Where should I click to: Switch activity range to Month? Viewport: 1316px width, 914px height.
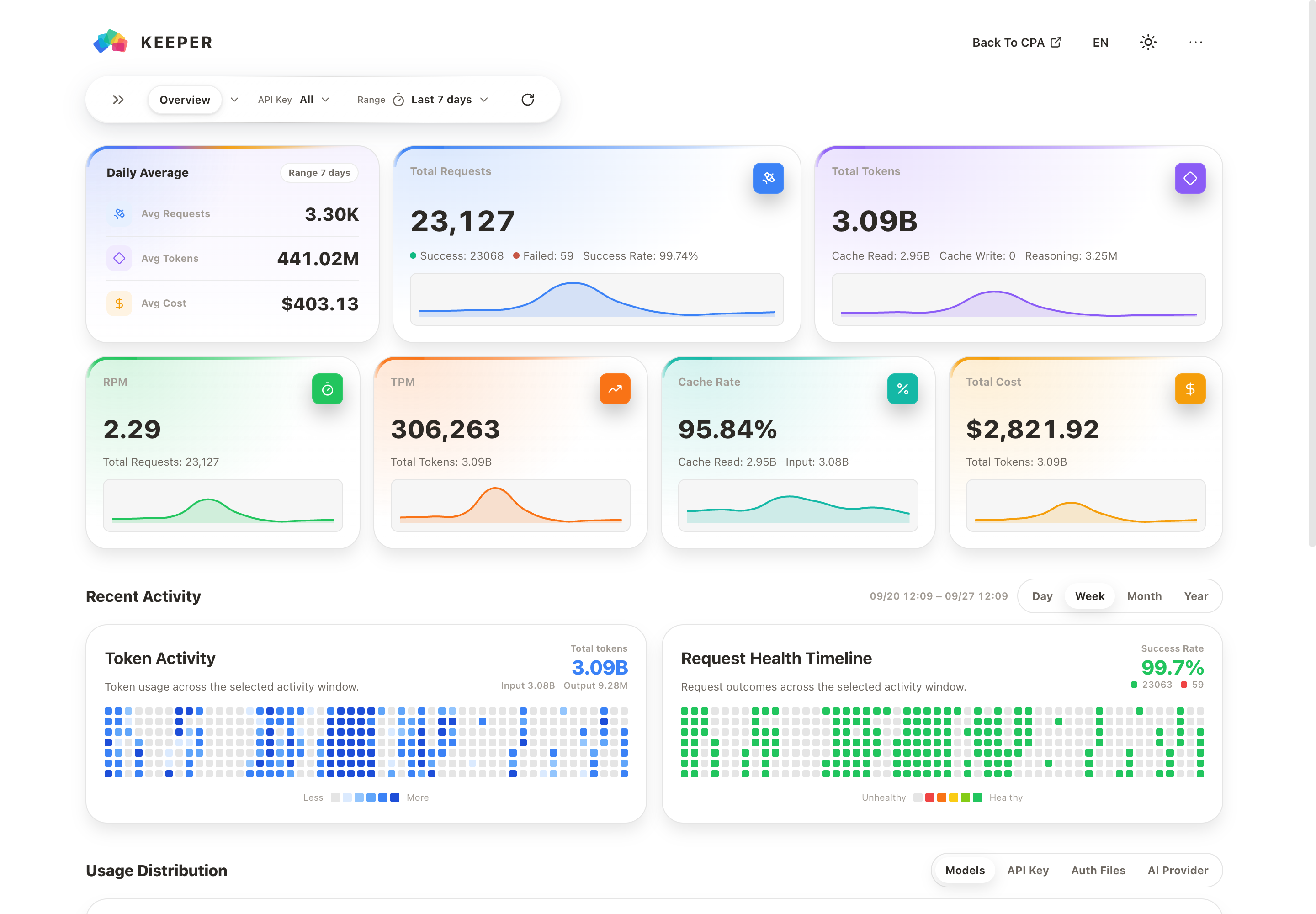tap(1144, 596)
